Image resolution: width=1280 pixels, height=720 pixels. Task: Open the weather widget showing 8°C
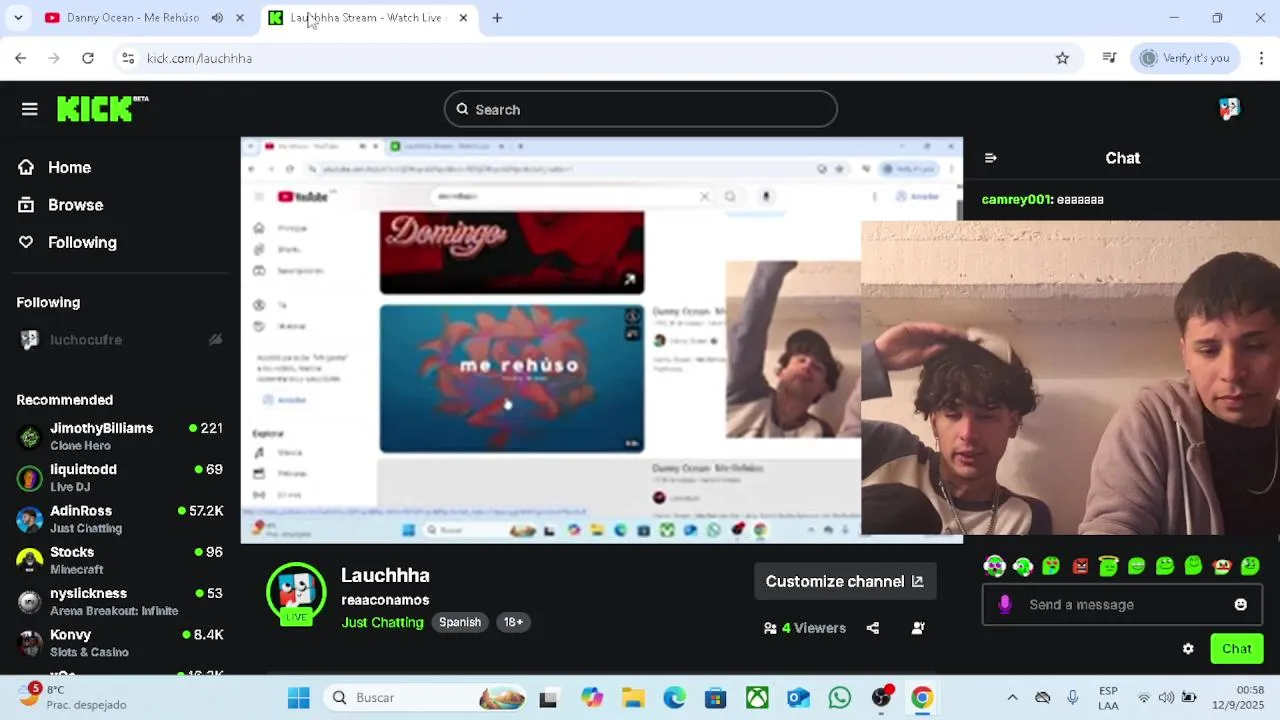pyautogui.click(x=72, y=697)
